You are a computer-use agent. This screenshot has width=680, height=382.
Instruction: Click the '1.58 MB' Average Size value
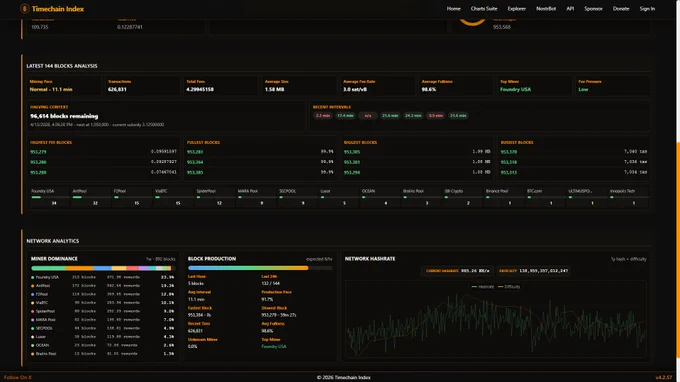(275, 89)
